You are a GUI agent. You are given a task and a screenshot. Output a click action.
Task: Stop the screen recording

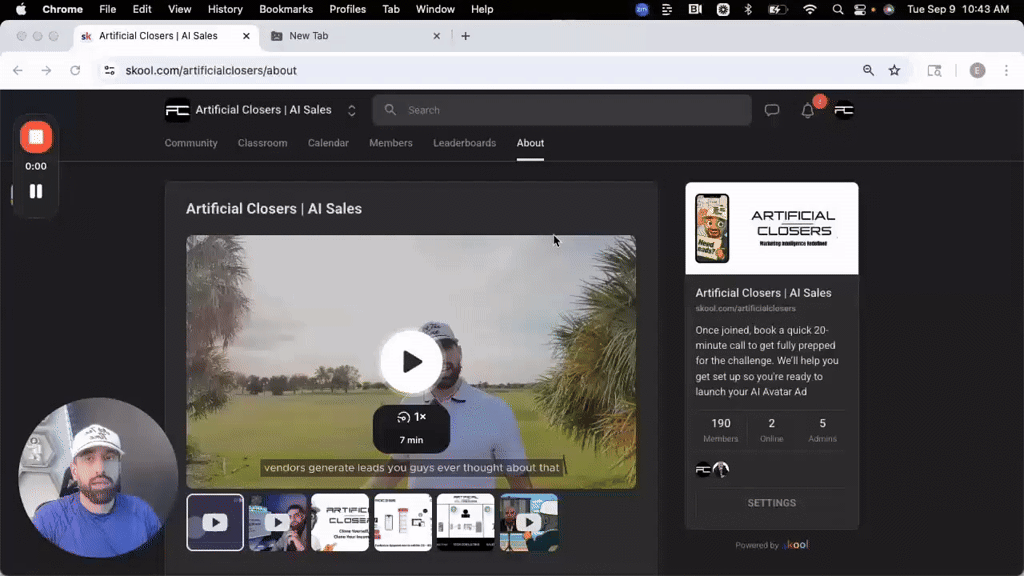pos(36,137)
